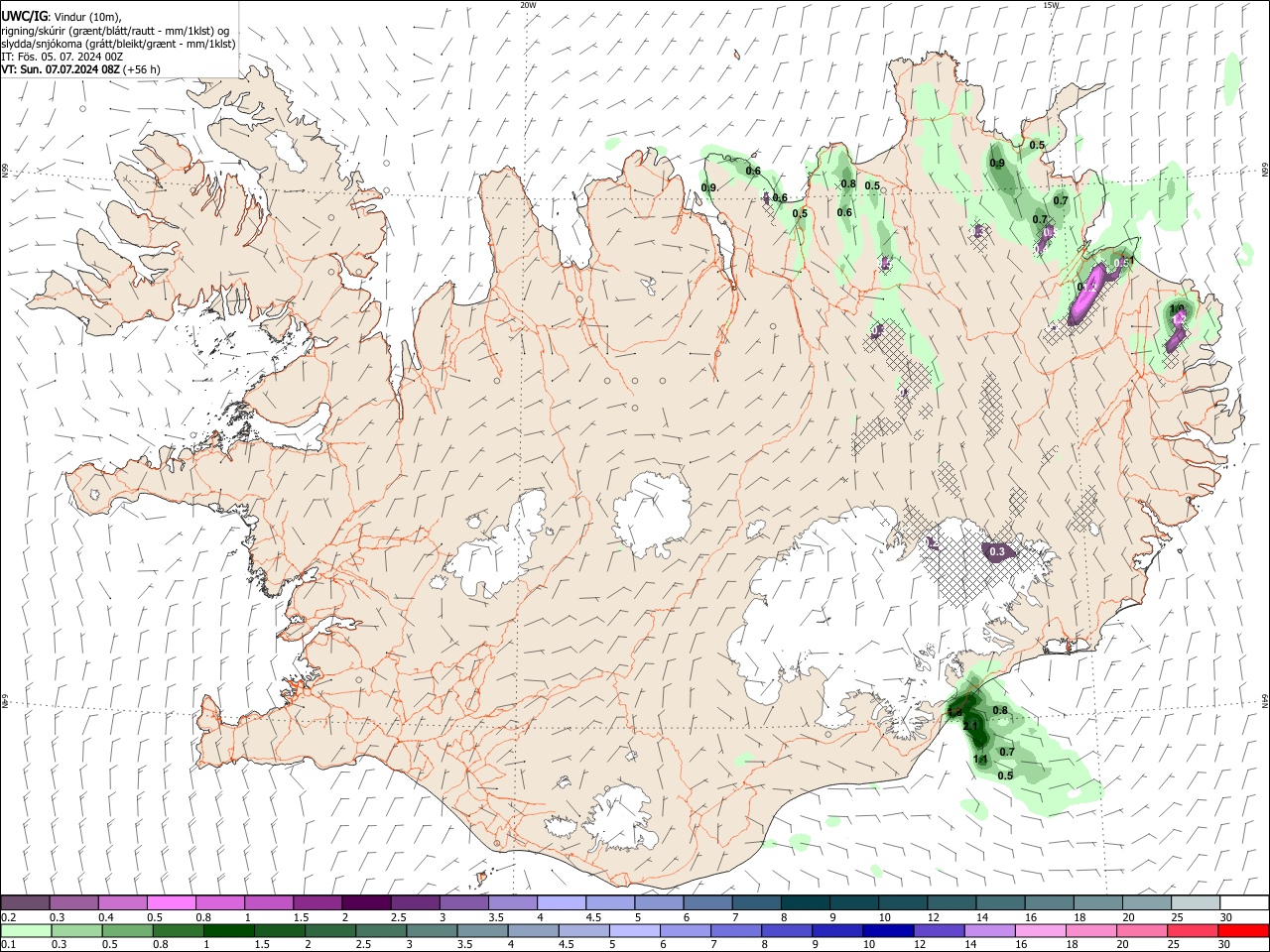Click the 0.2 label under the upper legend
This screenshot has height=952, width=1270.
[7, 917]
